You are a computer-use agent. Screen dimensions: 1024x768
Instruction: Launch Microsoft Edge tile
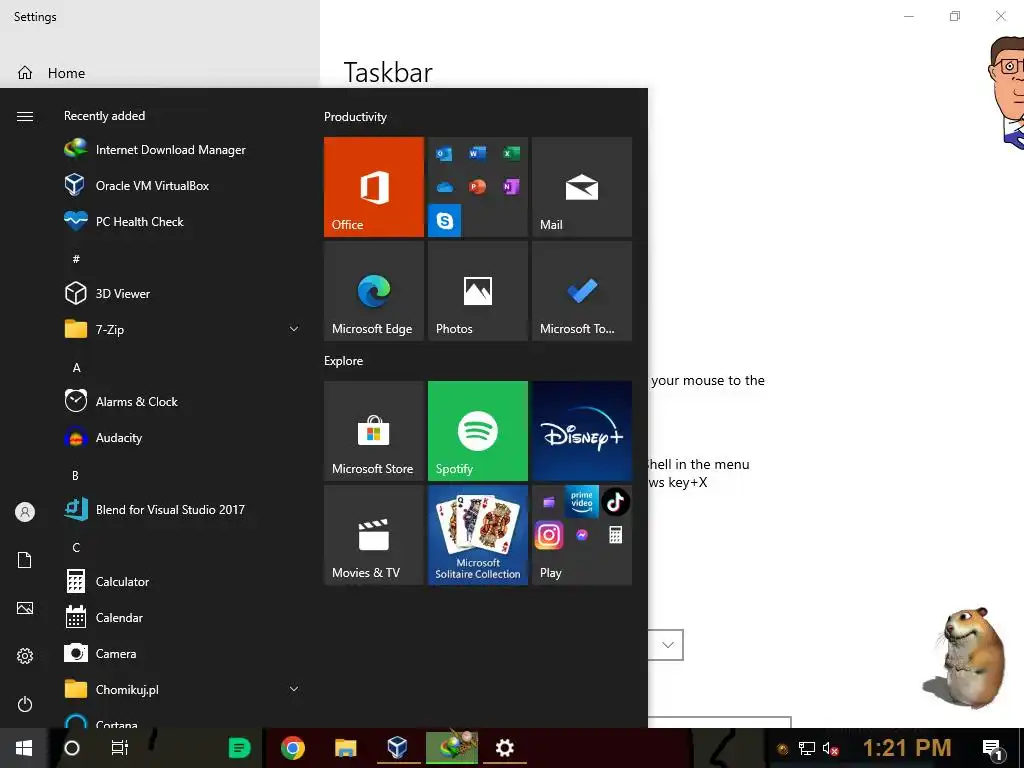coord(374,291)
